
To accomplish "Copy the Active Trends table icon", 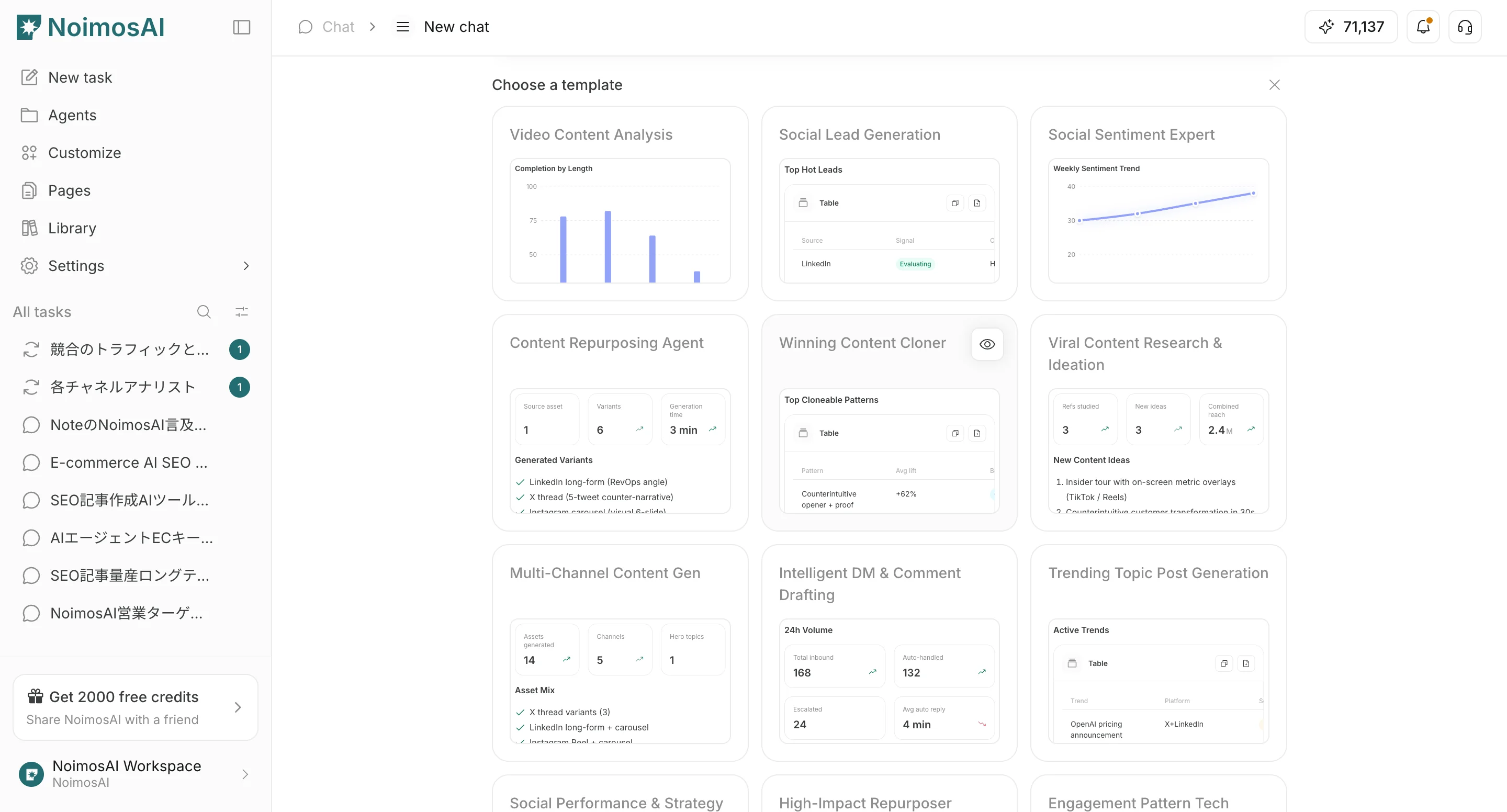I will pyautogui.click(x=1224, y=663).
